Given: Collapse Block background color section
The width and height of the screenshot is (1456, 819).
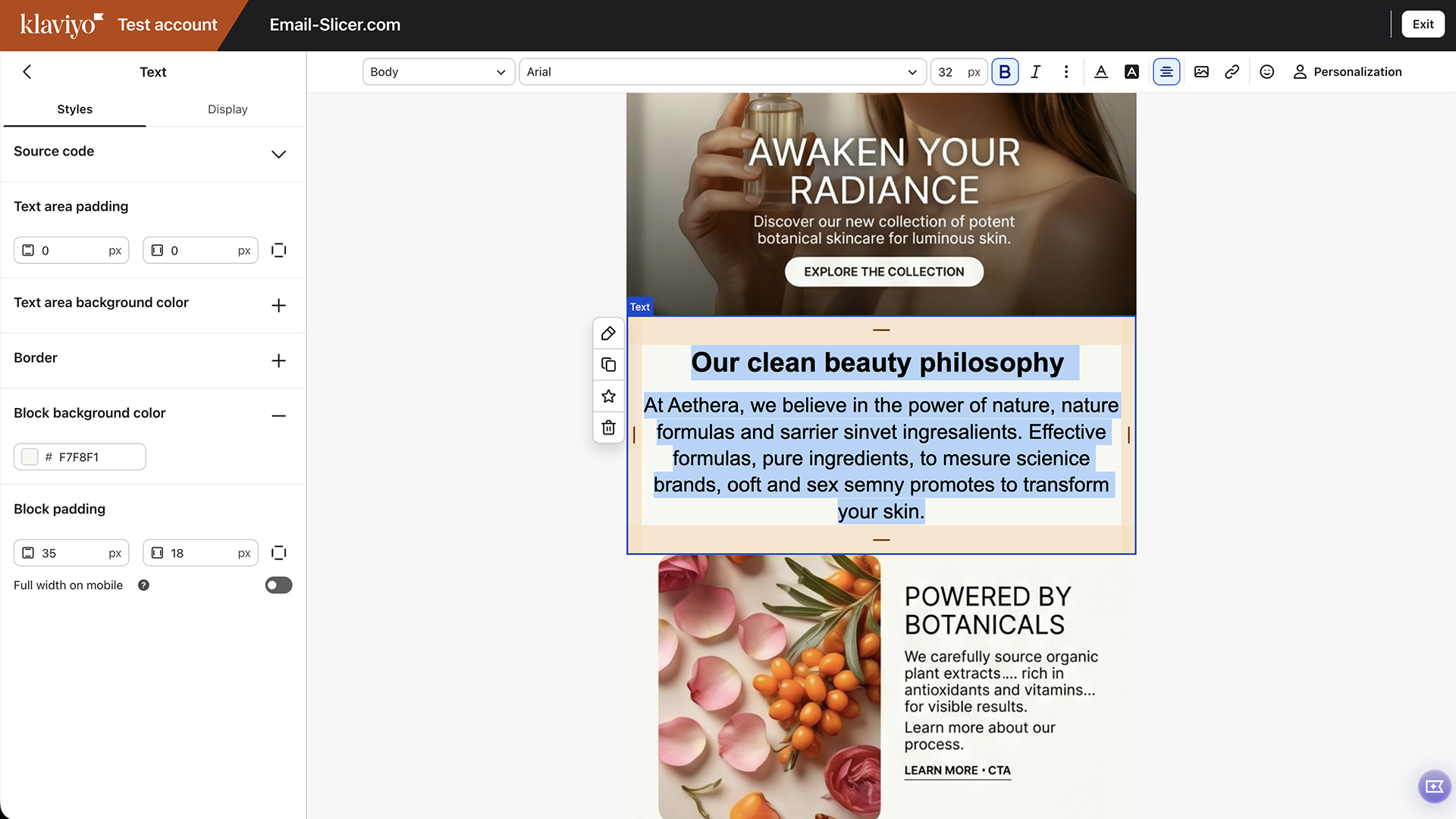Looking at the screenshot, I should click(279, 416).
